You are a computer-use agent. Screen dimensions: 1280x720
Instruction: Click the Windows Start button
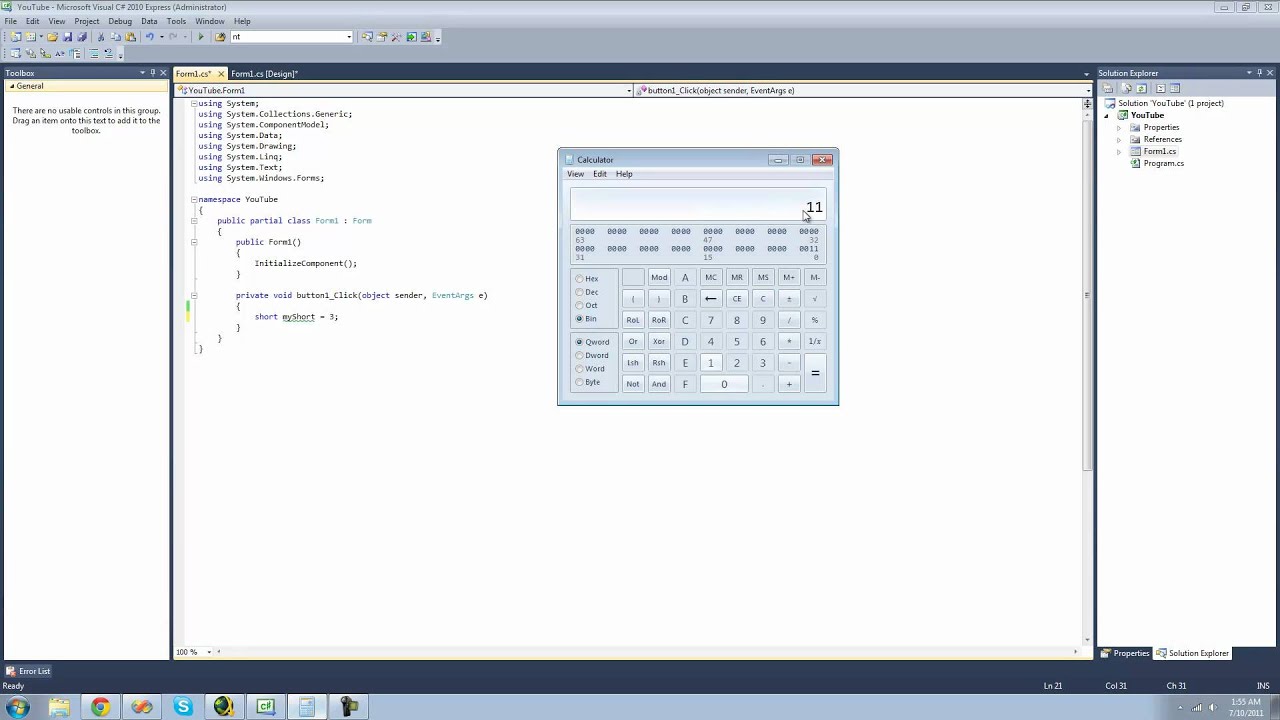tap(17, 707)
